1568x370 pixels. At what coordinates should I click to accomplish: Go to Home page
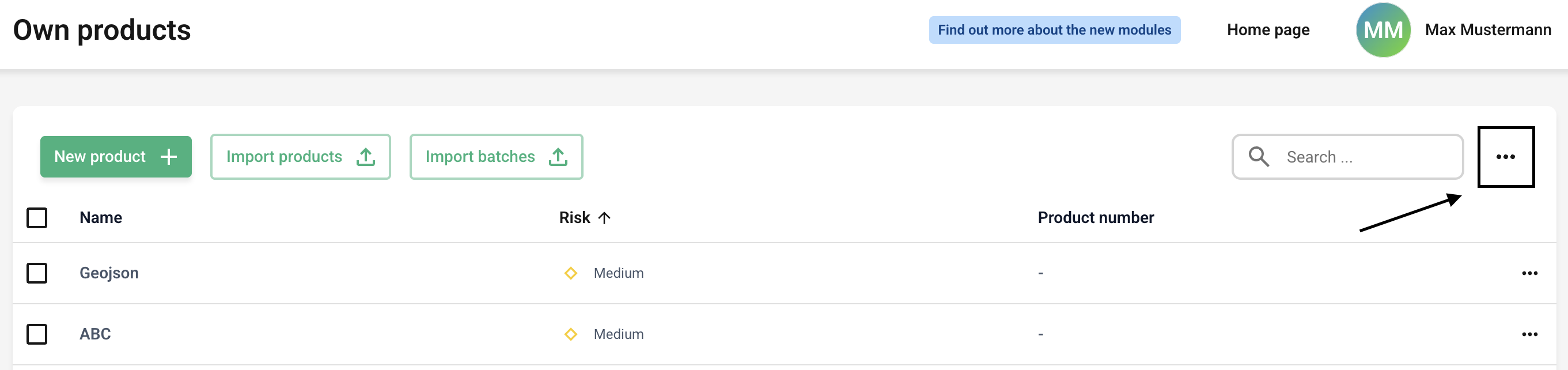(x=1267, y=30)
